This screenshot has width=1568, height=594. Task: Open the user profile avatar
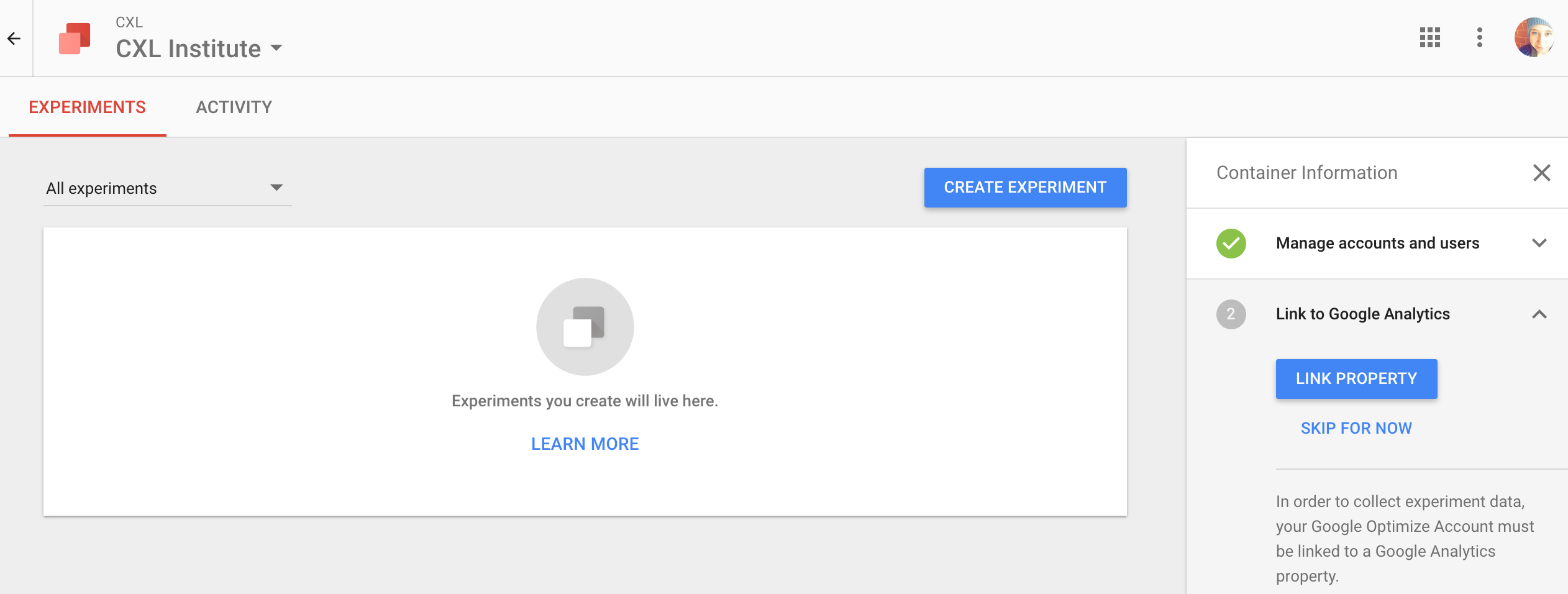click(1534, 37)
